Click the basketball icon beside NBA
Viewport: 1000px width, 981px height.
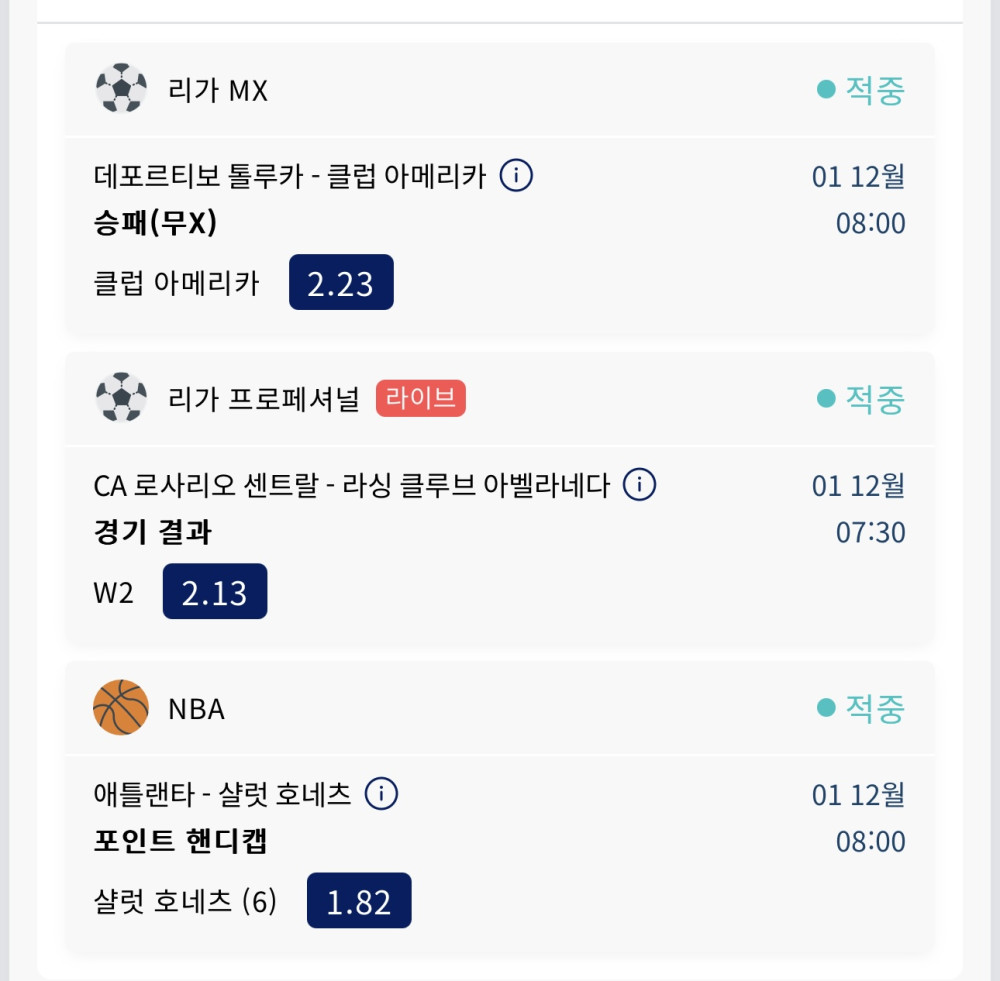coord(121,707)
